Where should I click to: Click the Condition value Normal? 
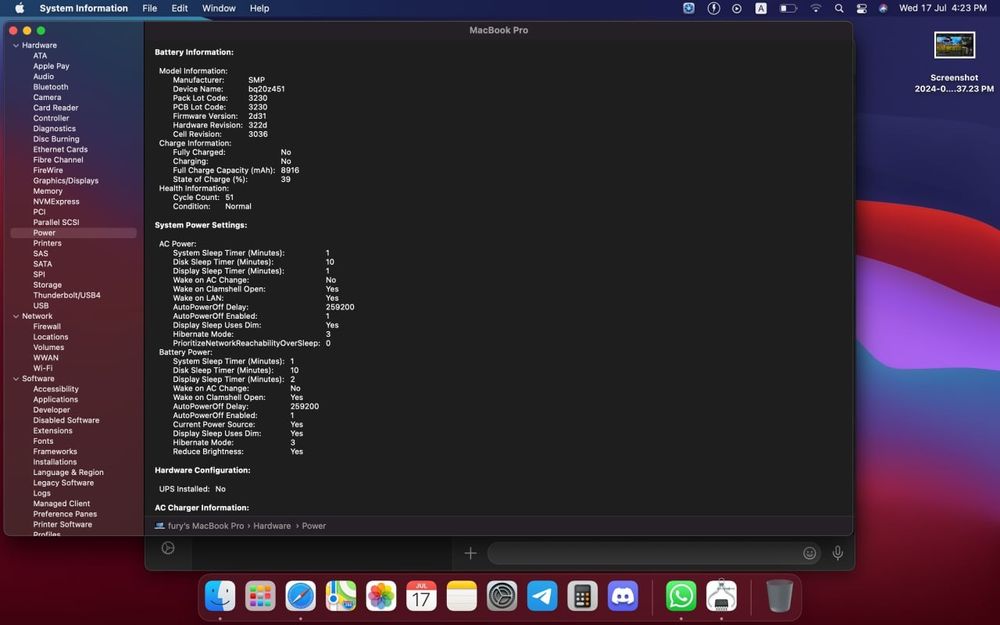click(x=238, y=207)
